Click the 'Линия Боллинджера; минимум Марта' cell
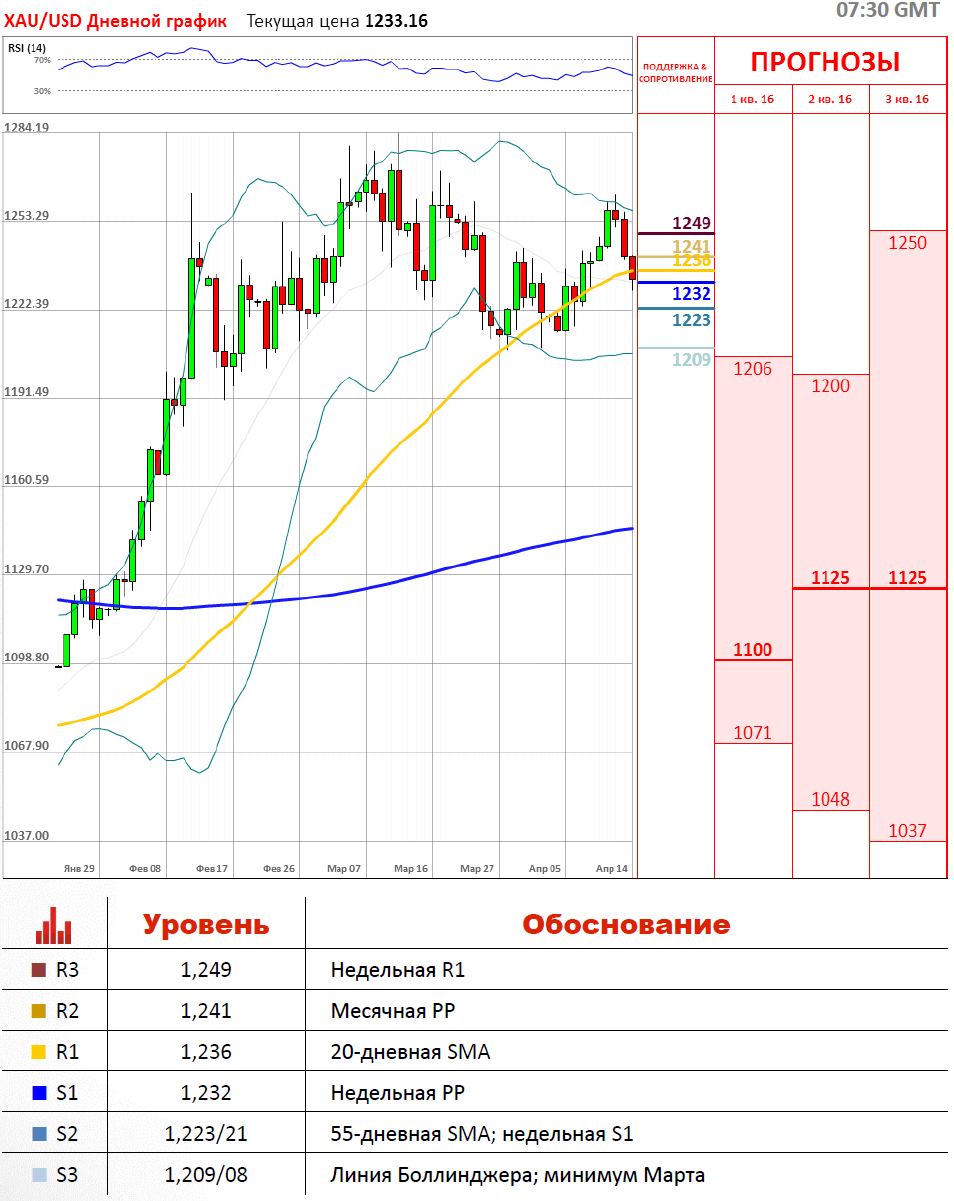This screenshot has height=1201, width=954. coord(518,1175)
